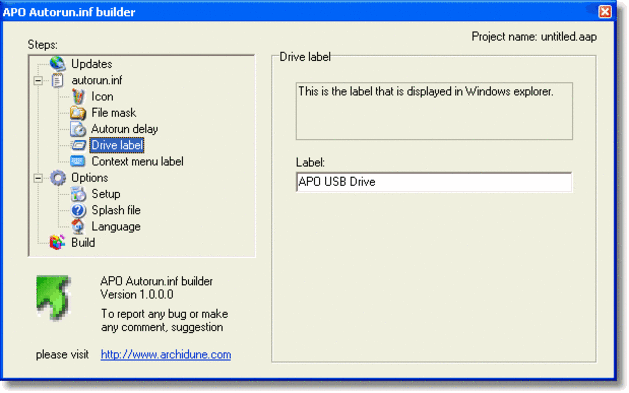
Task: Open the archidune.com website link
Action: 166,355
